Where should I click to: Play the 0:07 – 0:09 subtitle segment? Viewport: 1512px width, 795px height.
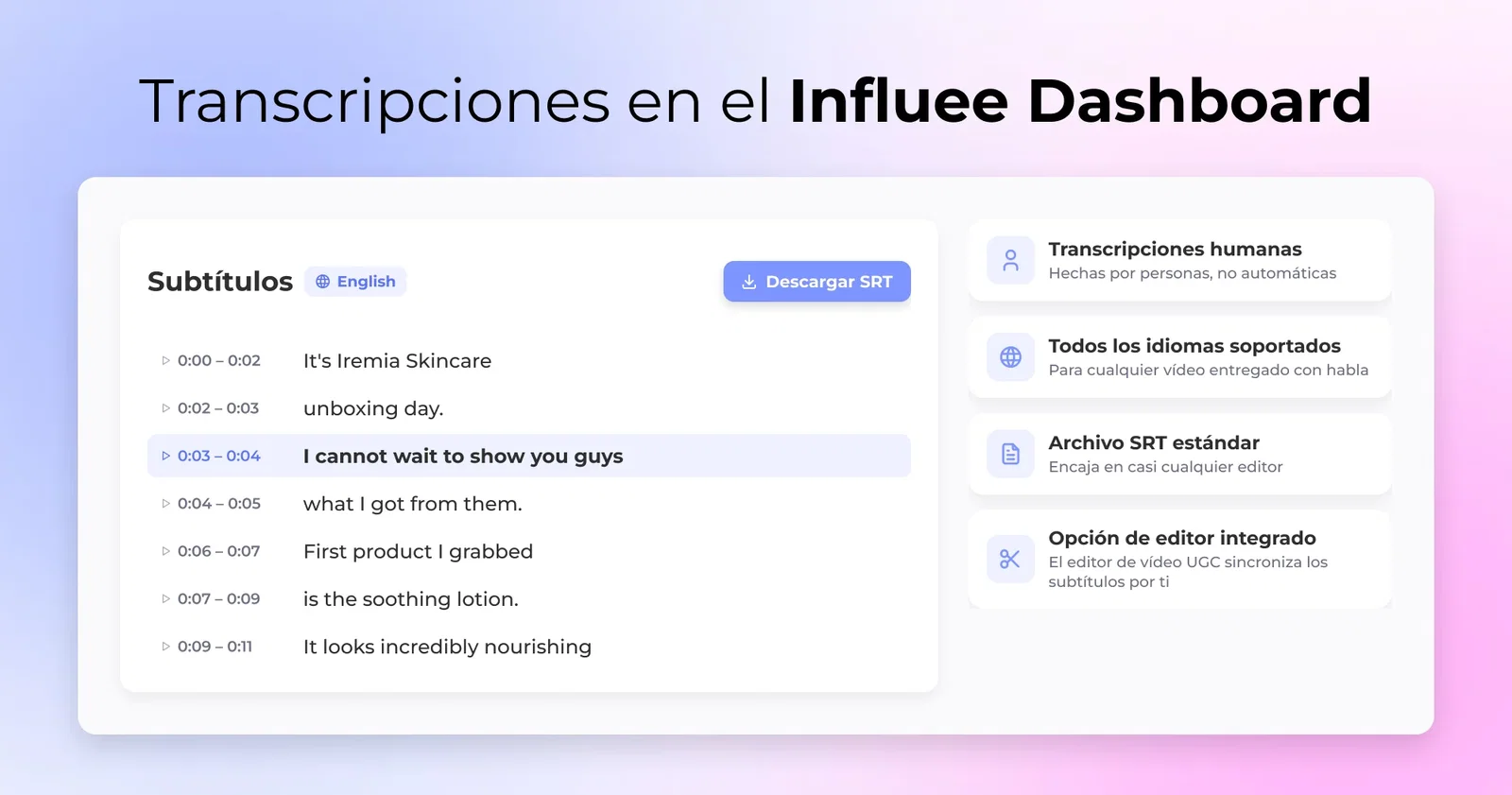(x=165, y=598)
